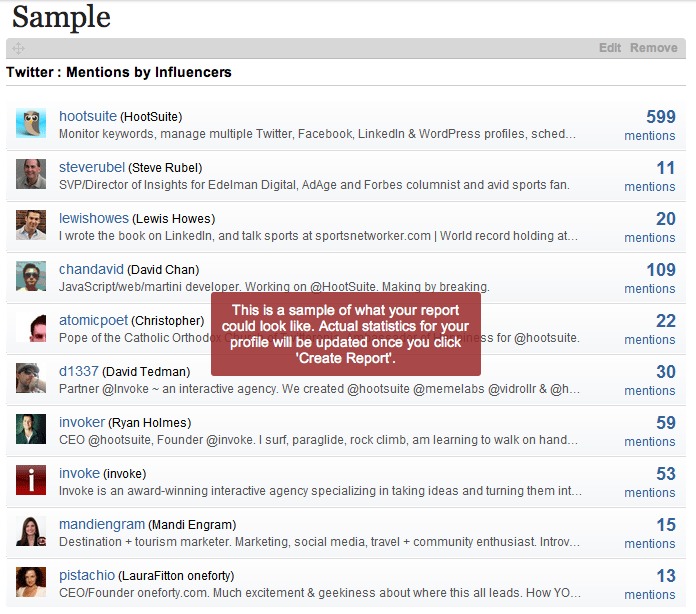696x614 pixels.
Task: Click the HootSuite owl avatar icon
Action: tap(31, 123)
